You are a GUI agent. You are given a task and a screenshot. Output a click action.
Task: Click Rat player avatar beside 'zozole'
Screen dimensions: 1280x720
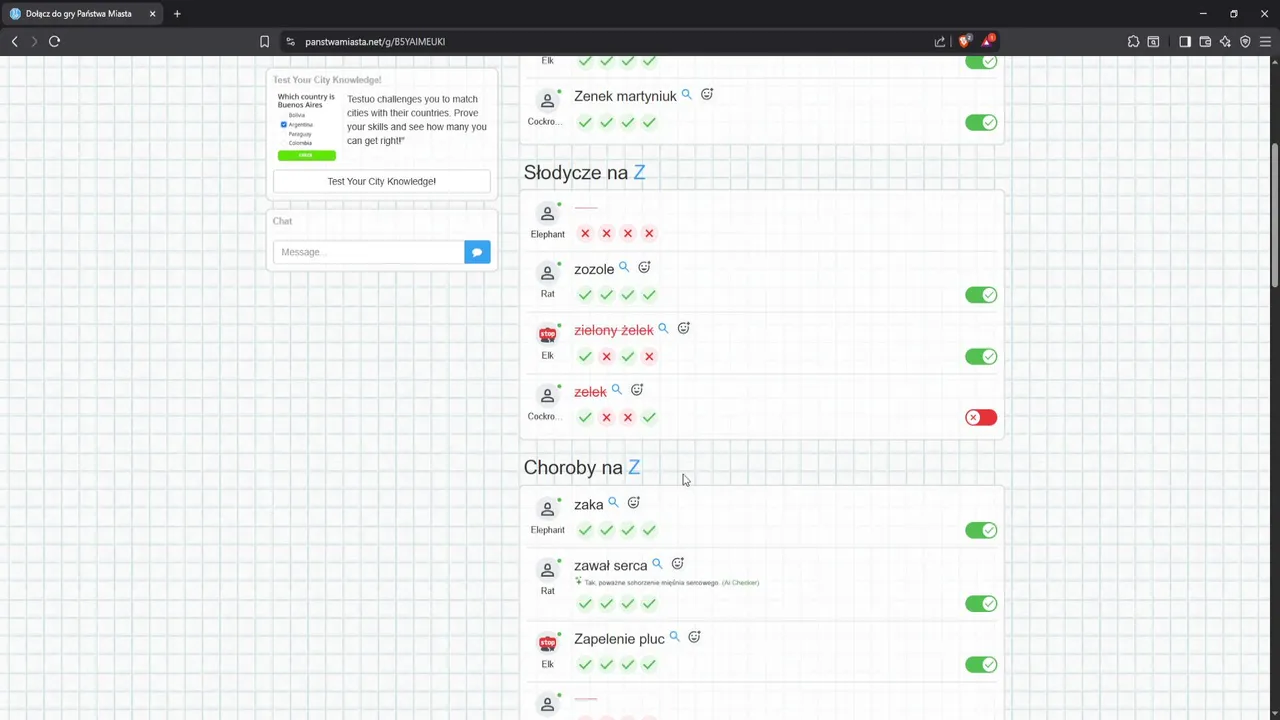click(x=547, y=274)
